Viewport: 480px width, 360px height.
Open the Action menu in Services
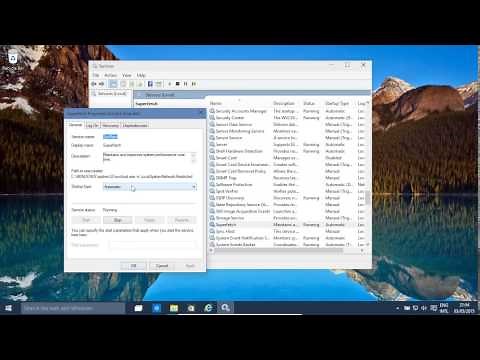(110, 75)
